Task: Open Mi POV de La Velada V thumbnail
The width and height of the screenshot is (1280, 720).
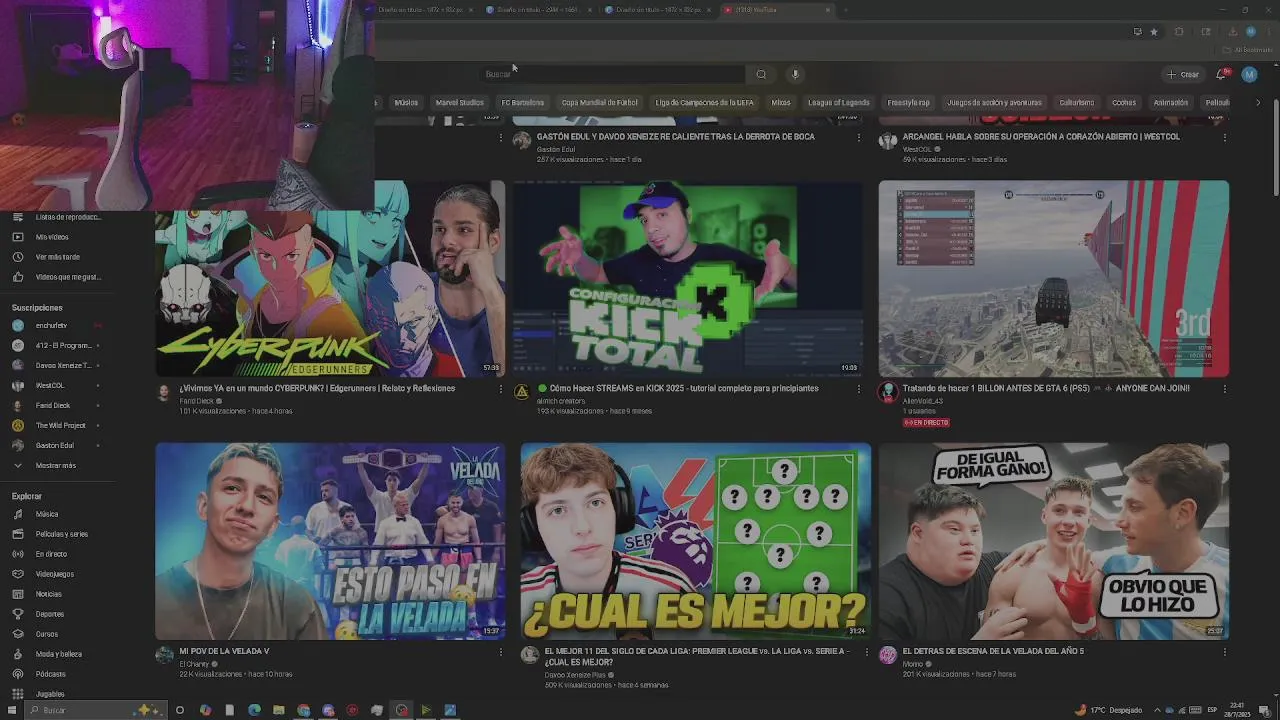Action: tap(330, 541)
